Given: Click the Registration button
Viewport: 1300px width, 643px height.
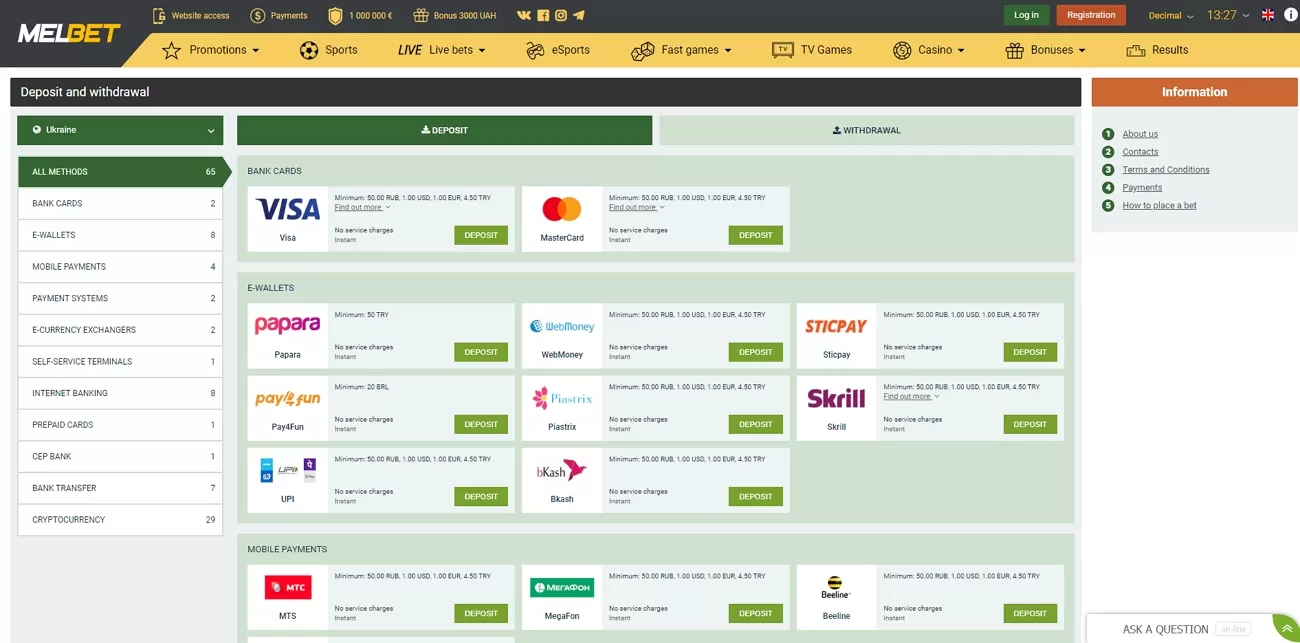Looking at the screenshot, I should 1091,15.
